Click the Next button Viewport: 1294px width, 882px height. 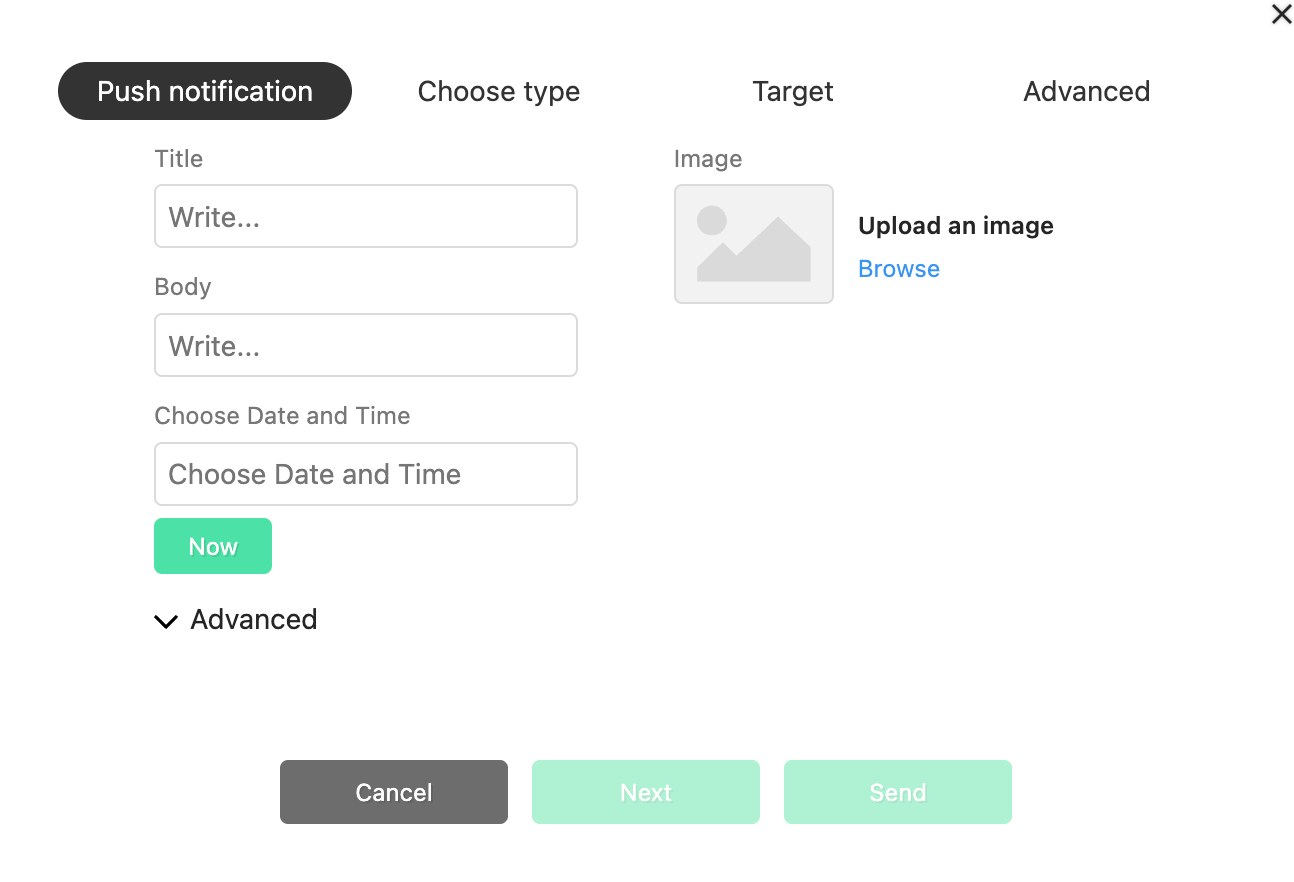646,792
